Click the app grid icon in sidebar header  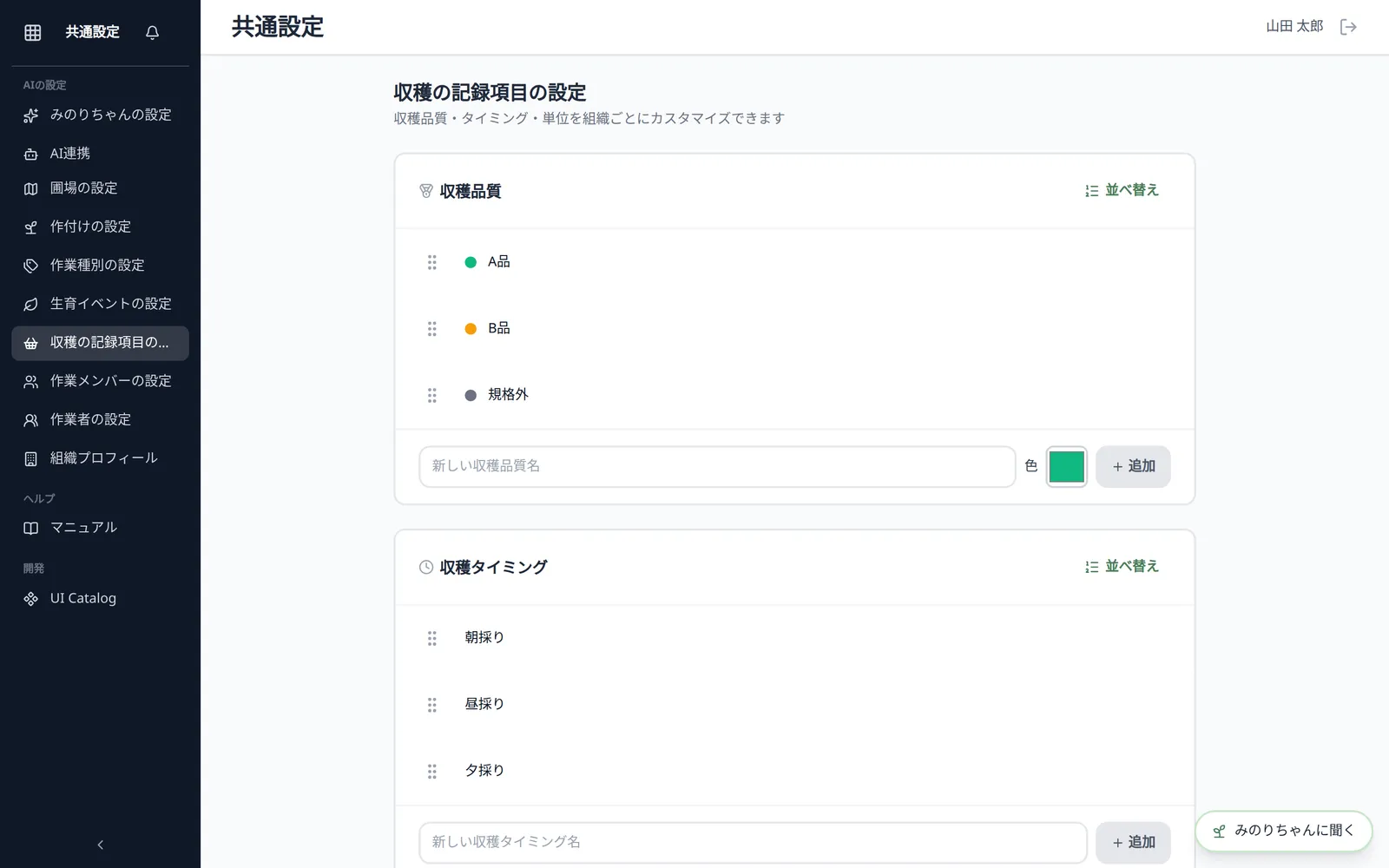[32, 32]
